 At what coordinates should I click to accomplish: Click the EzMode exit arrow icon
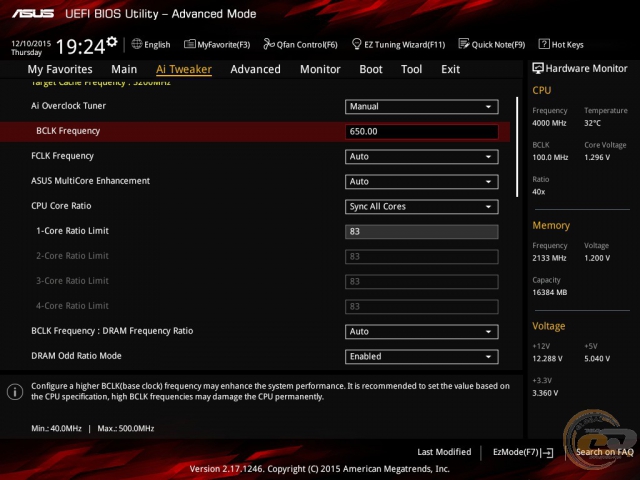click(x=548, y=453)
